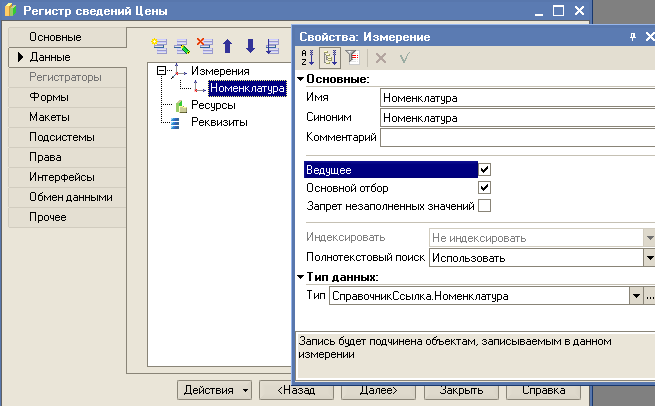Move selected item down with arrow icon
The image size is (655, 406).
tap(250, 46)
